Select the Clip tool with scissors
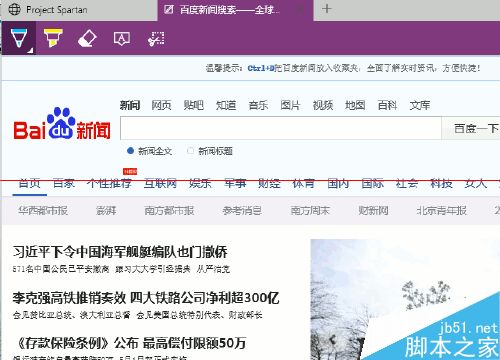The width and height of the screenshot is (500, 360). [156, 39]
